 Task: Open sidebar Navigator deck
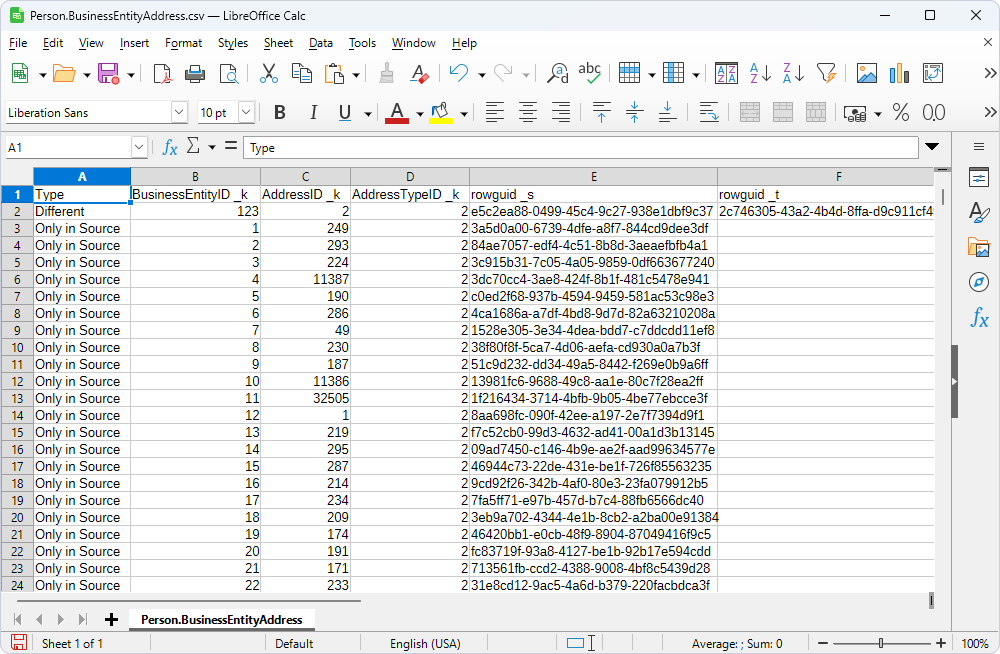(978, 282)
